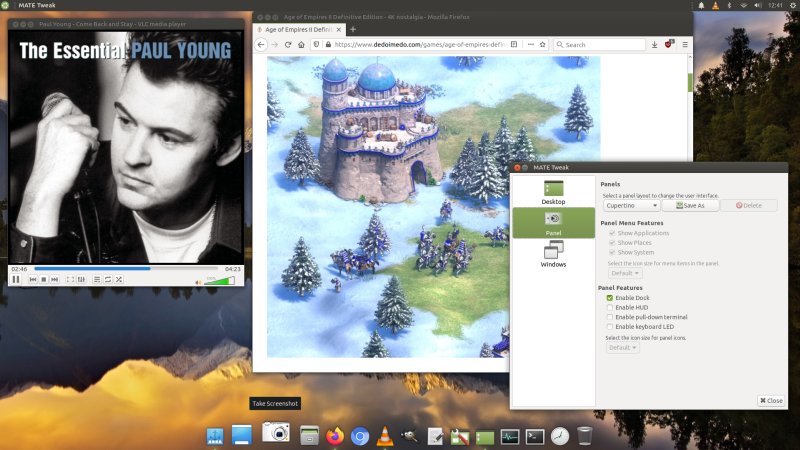The width and height of the screenshot is (800, 450).
Task: Select the Age of Empires II tab
Action: click(299, 30)
